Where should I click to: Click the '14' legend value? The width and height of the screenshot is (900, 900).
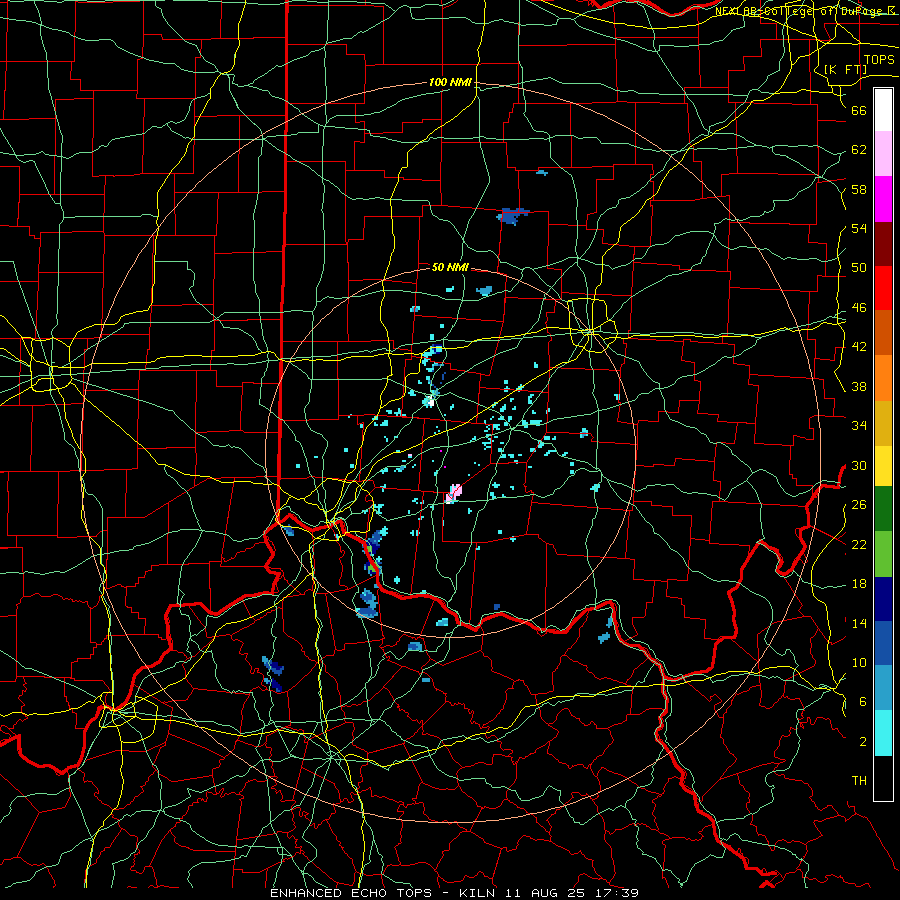859,623
